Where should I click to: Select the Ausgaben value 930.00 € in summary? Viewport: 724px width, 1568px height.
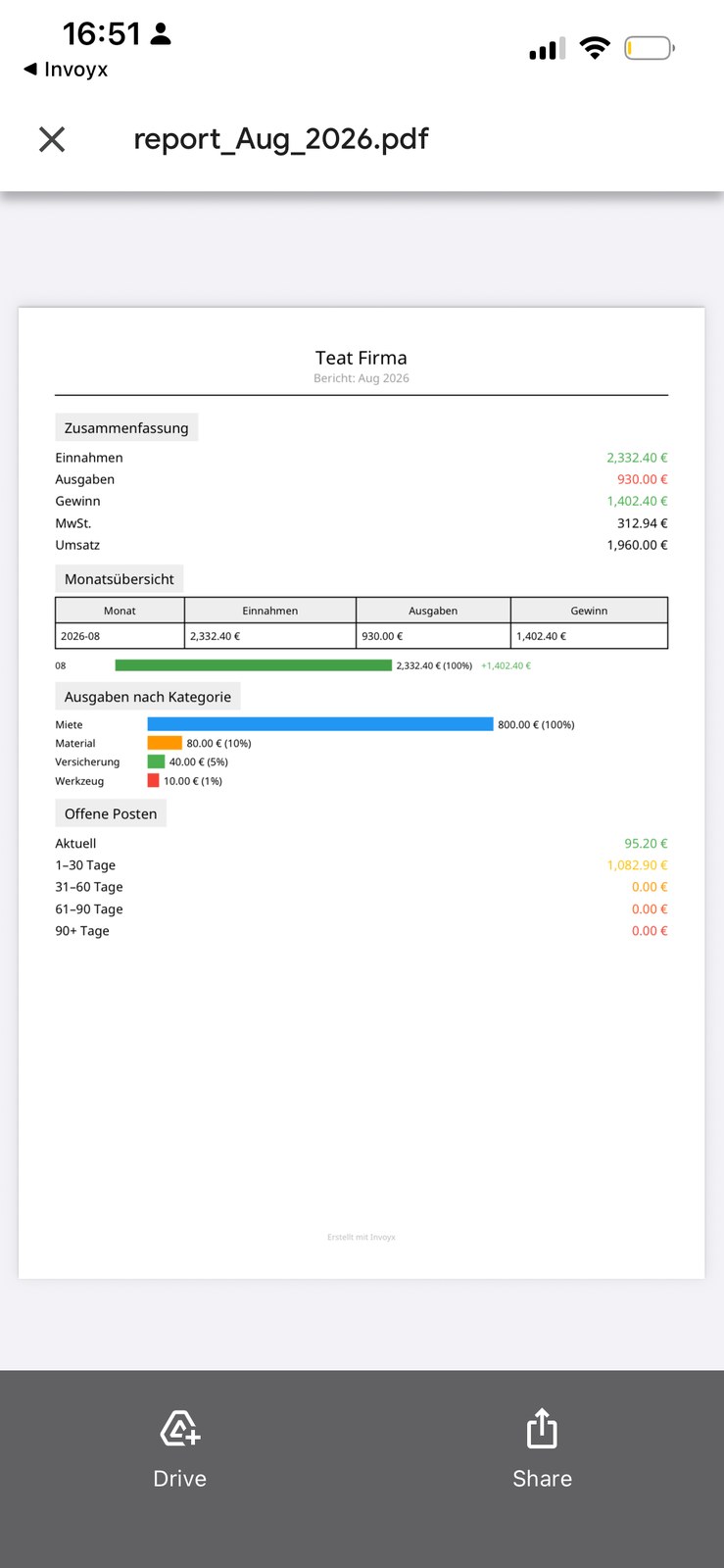pos(643,479)
